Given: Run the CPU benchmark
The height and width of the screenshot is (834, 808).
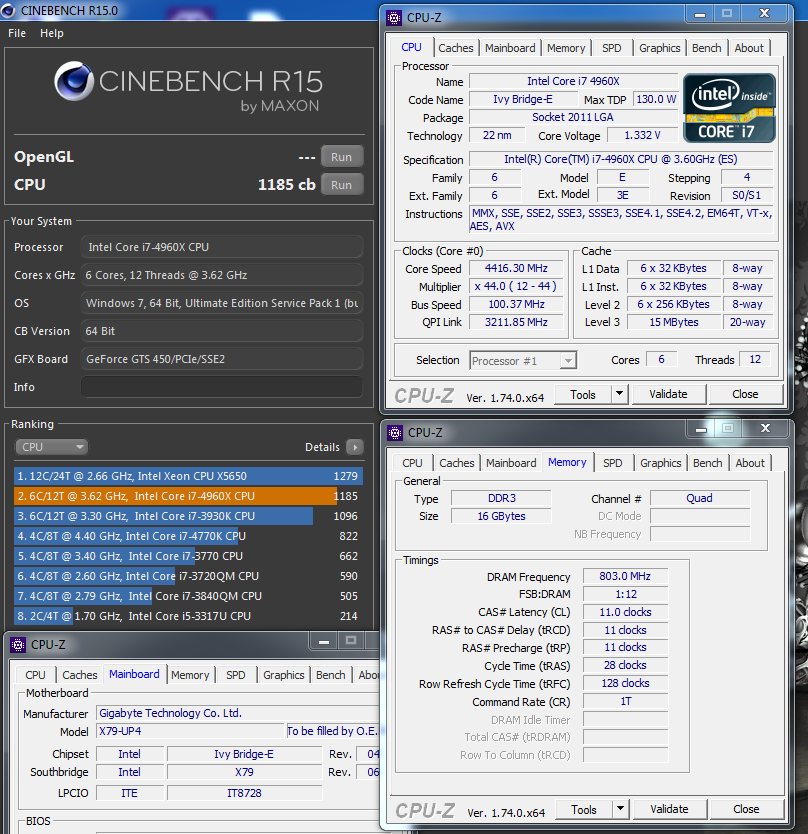Looking at the screenshot, I should [x=342, y=185].
